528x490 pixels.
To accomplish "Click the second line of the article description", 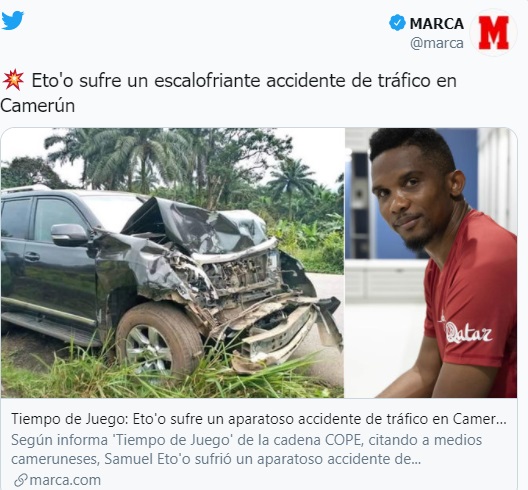I will (216, 459).
